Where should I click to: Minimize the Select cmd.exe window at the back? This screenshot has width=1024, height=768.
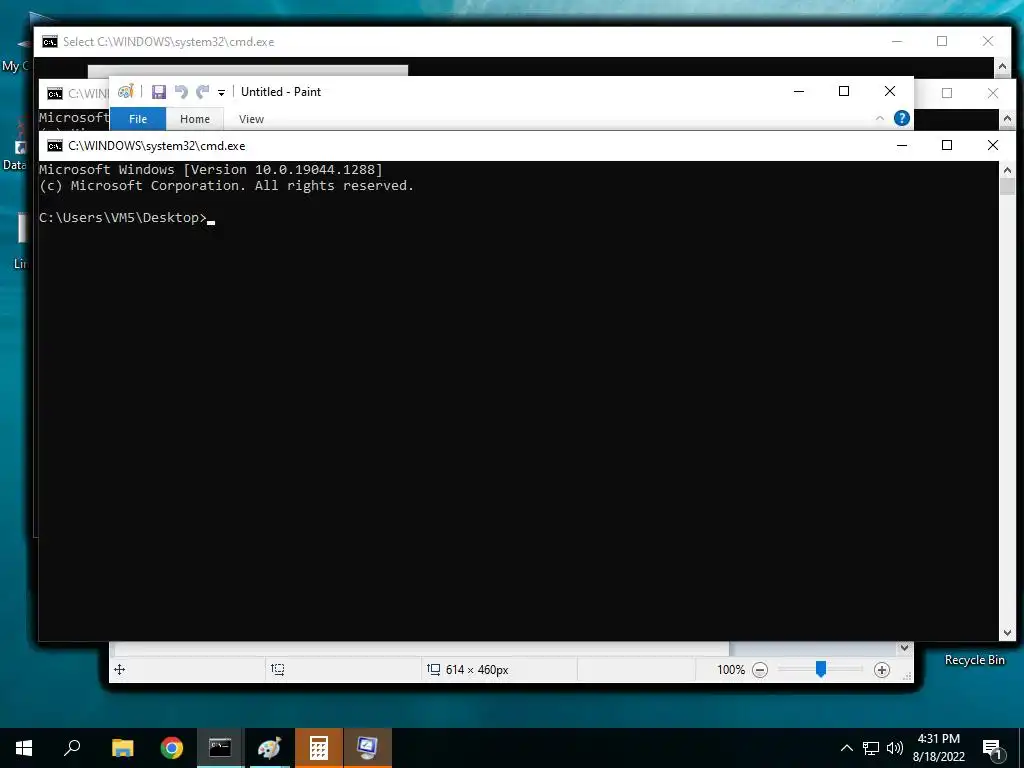[897, 41]
